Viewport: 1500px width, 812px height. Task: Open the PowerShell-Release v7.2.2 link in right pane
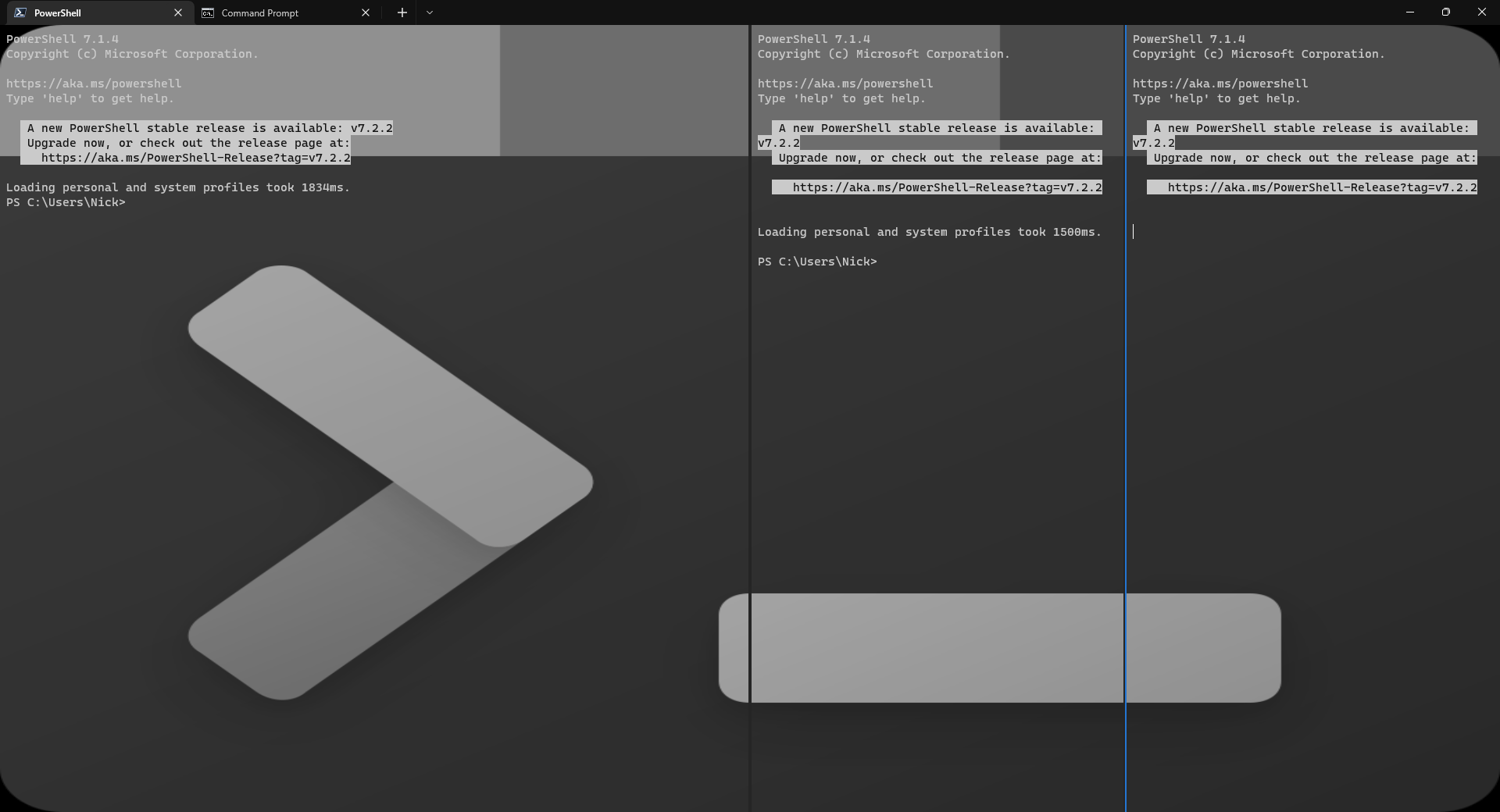coord(1323,187)
